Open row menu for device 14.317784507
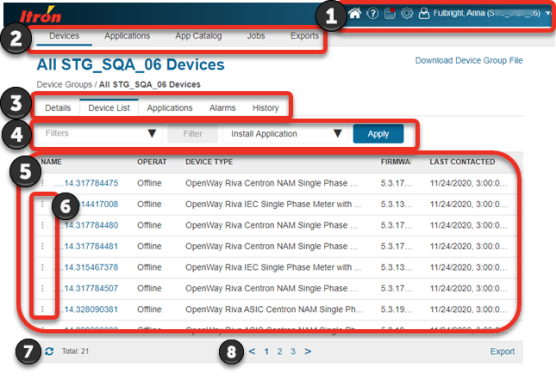Viewport: 556px width, 379px height. point(43,288)
